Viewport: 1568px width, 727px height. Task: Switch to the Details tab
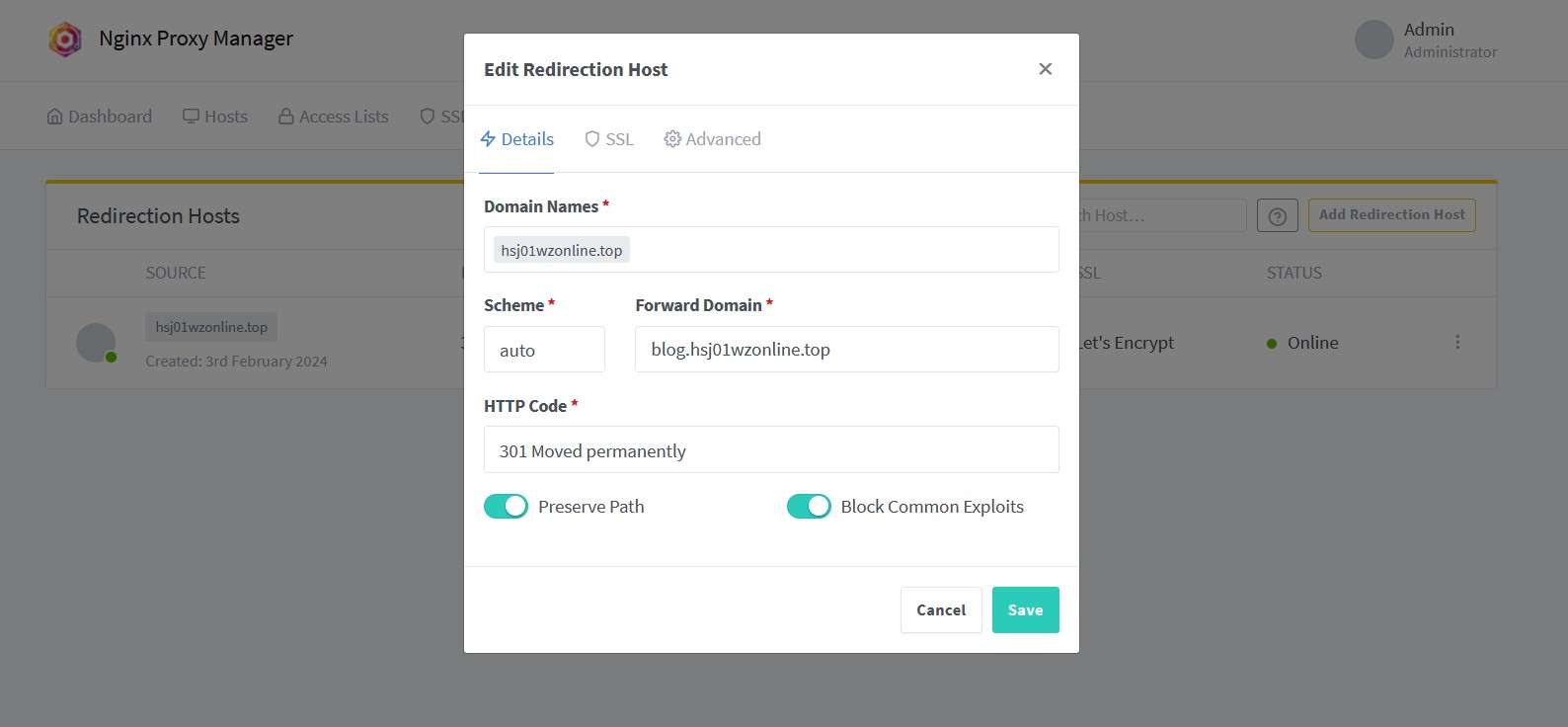point(516,139)
